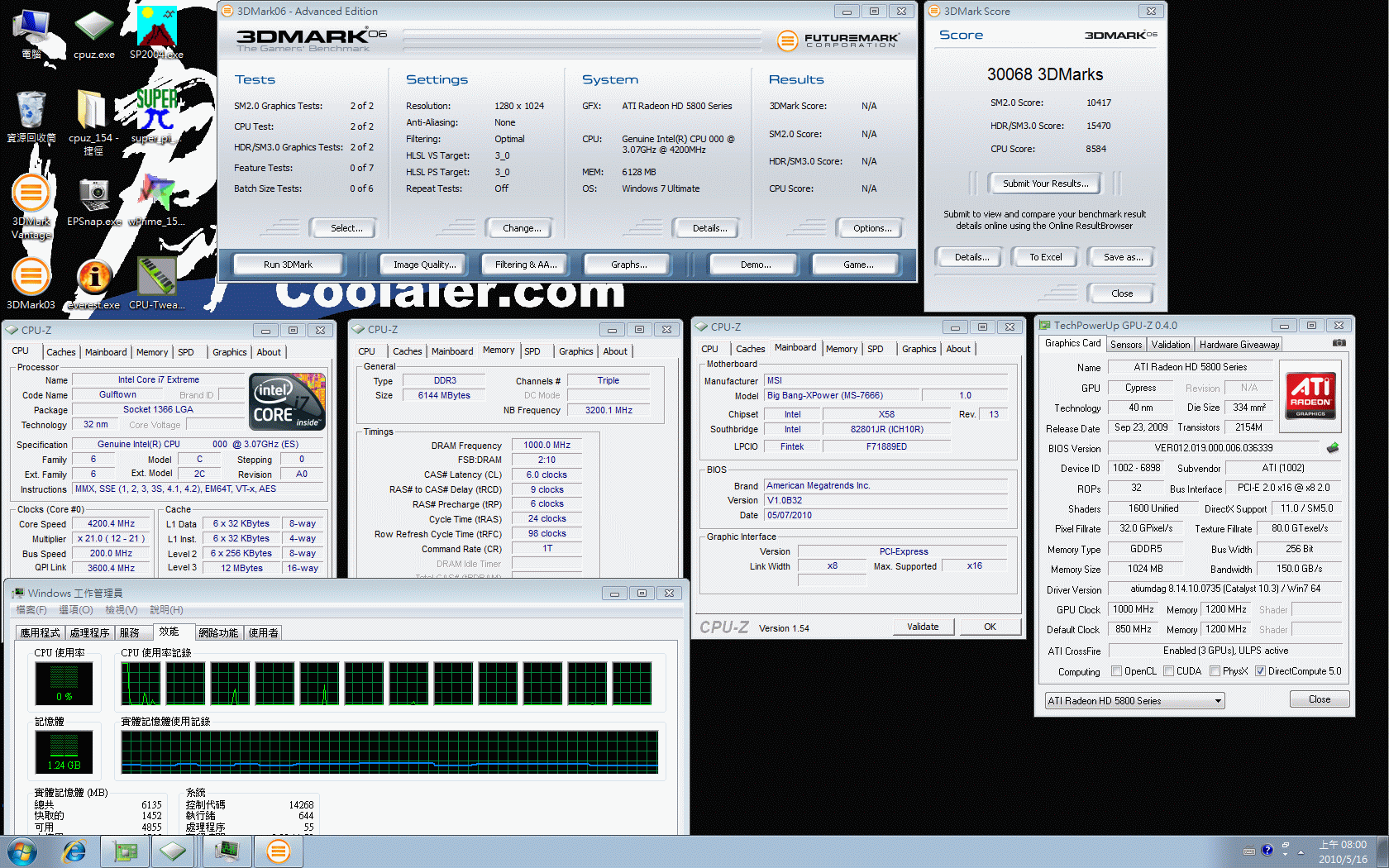The width and height of the screenshot is (1389, 868).
Task: Click the To Excel button
Action: tap(1045, 257)
